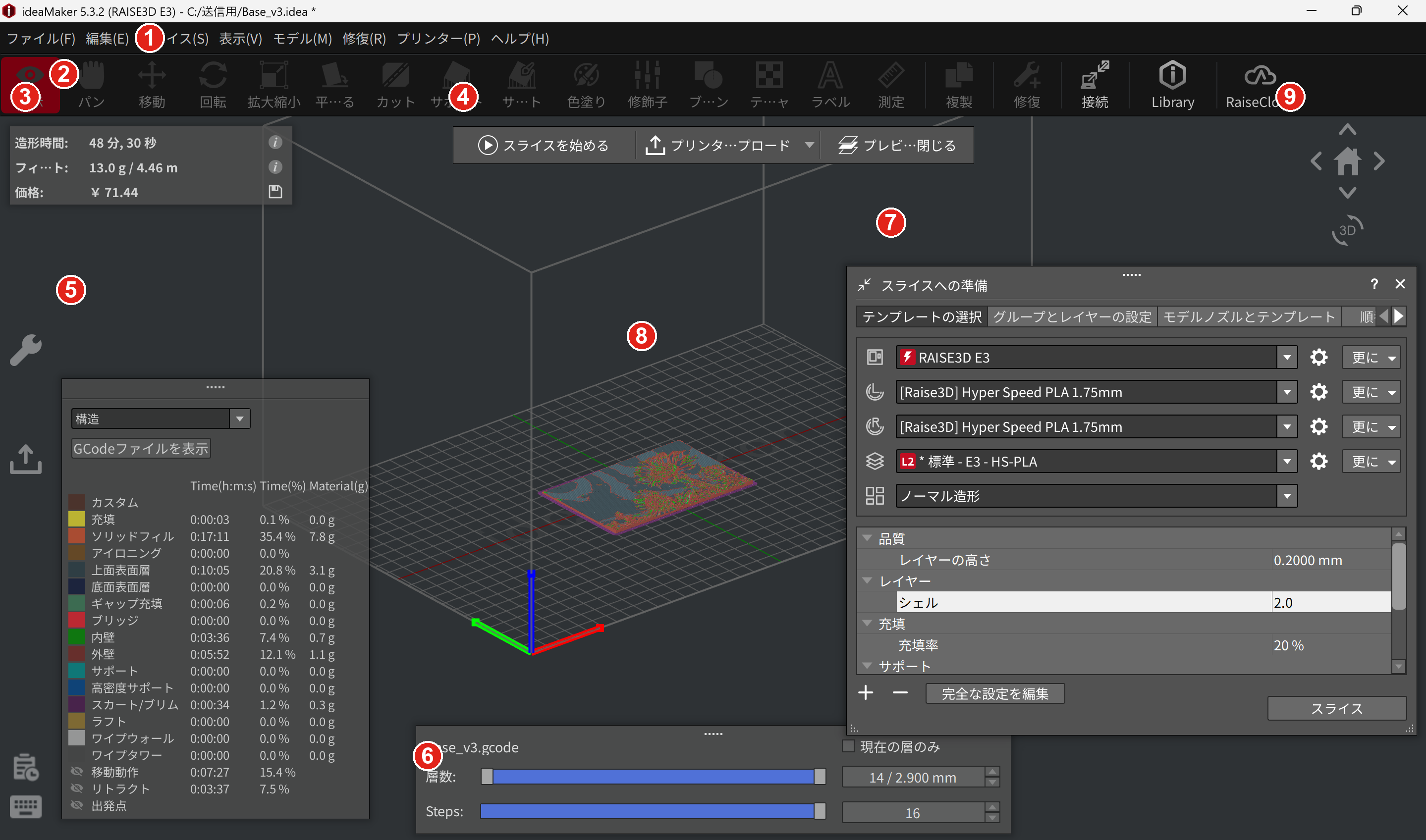This screenshot has height=840, width=1426.
Task: Toggle visibility of リトラクト
Action: (x=76, y=788)
